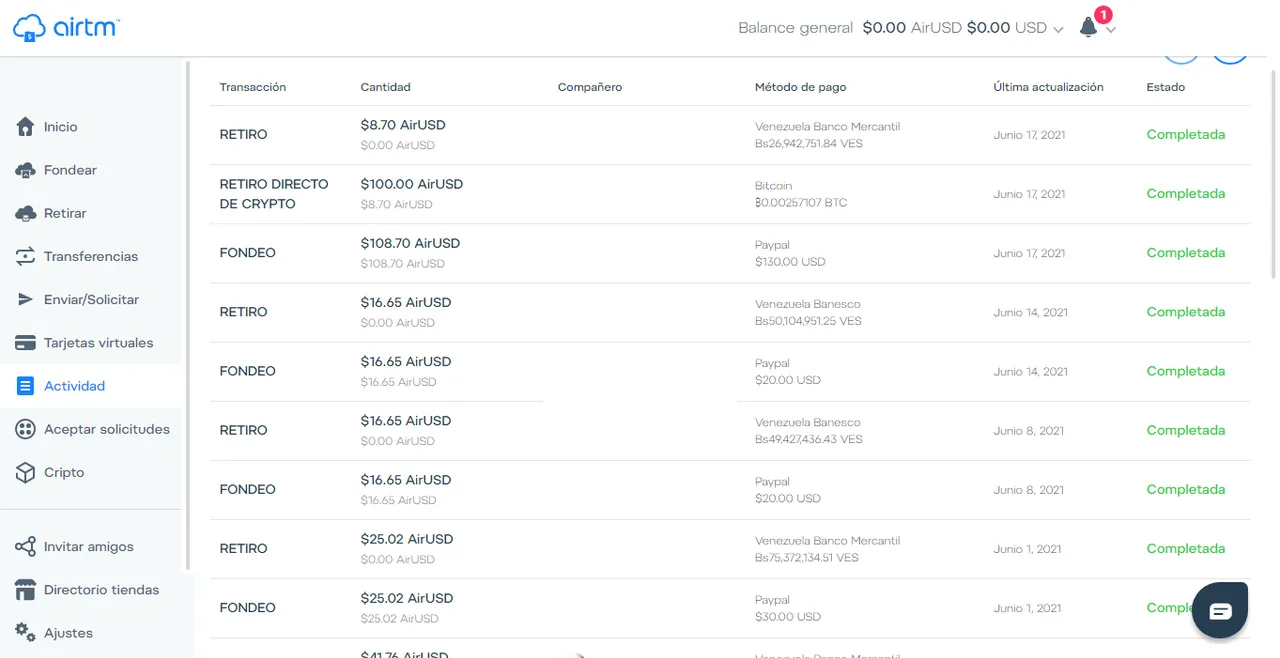The height and width of the screenshot is (658, 1280).
Task: Open the chat support bubble
Action: (1220, 610)
